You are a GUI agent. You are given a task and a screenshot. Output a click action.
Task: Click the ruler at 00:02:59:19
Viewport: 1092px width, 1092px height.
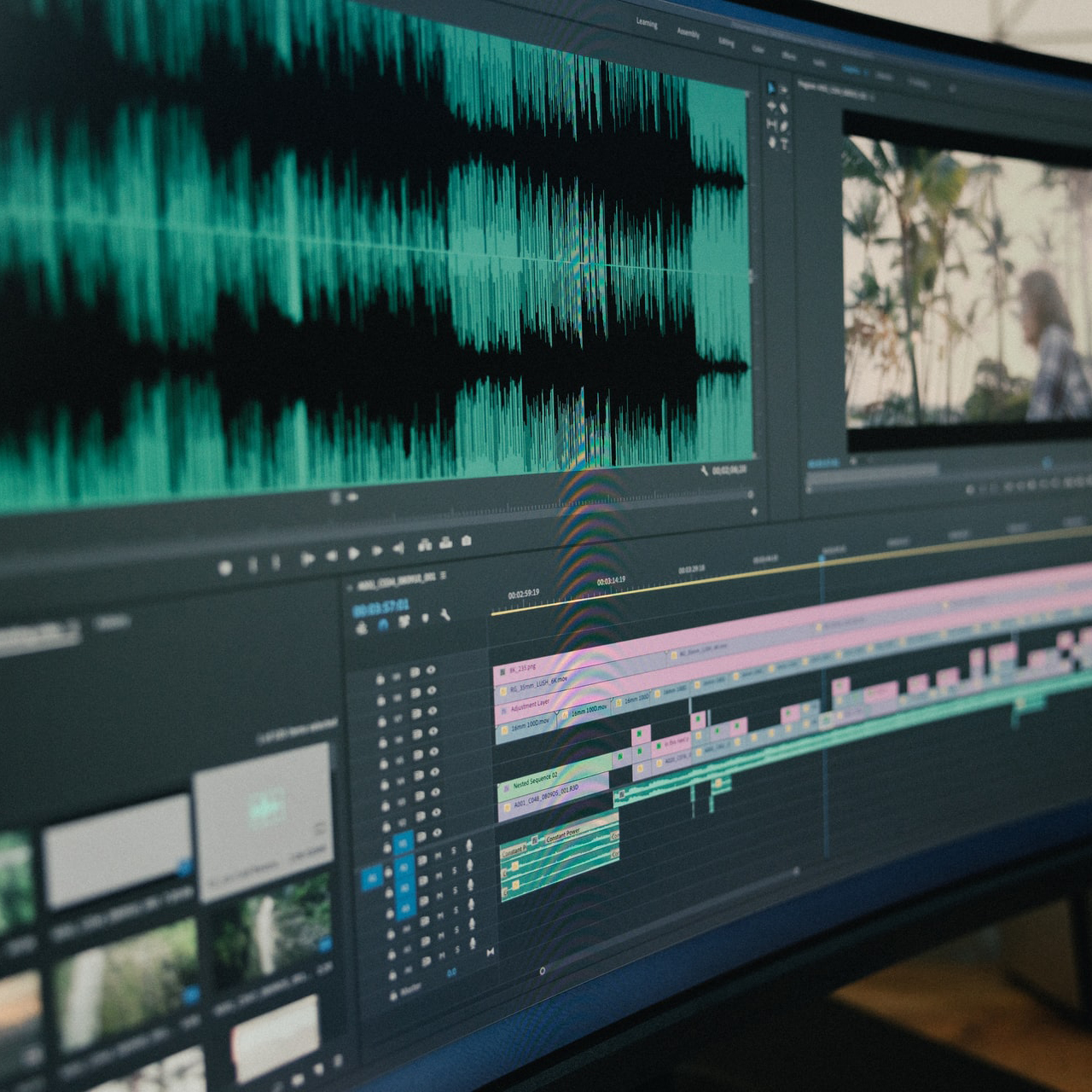524,593
